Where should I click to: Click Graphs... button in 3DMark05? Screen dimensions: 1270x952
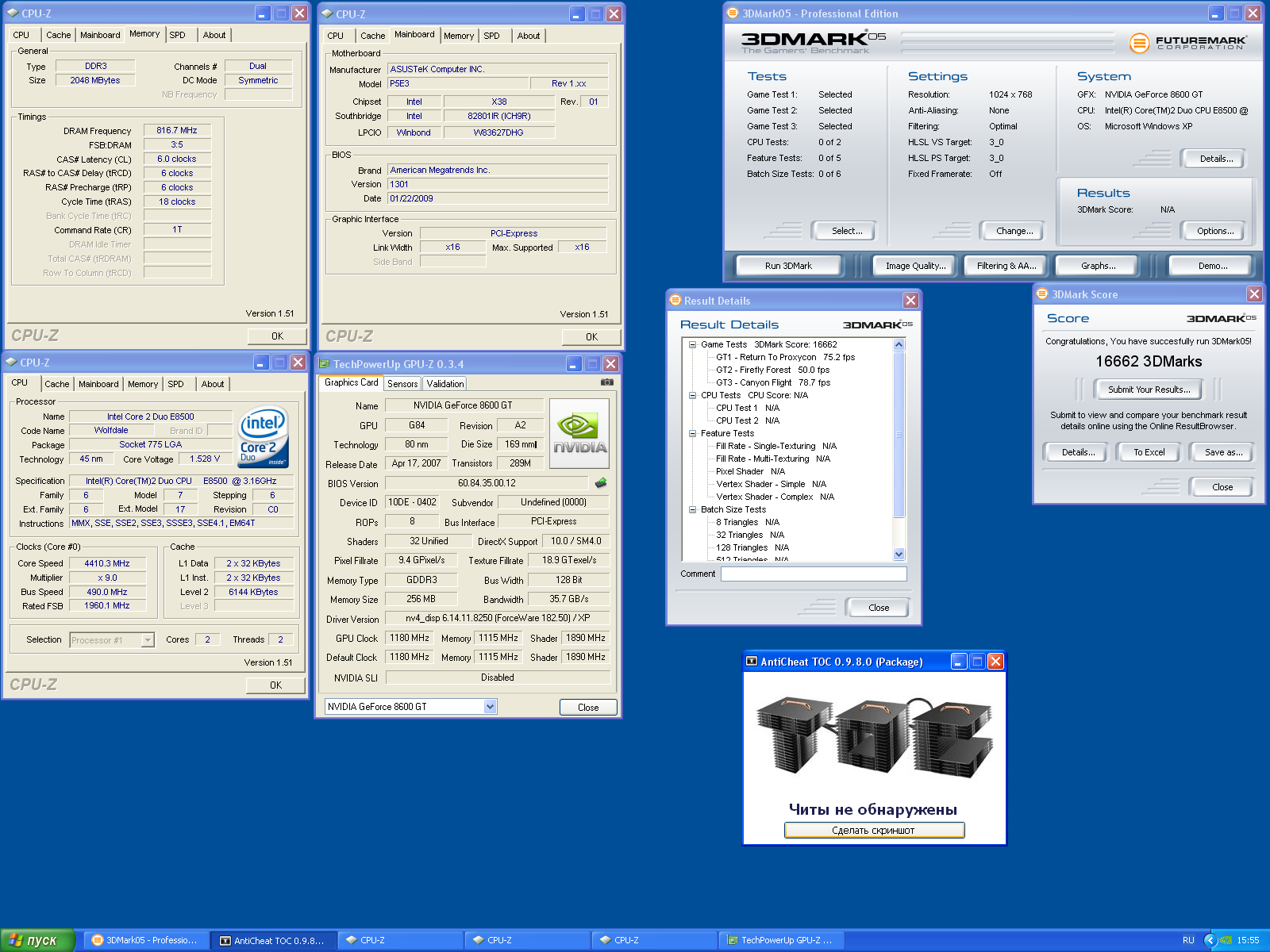(x=1098, y=266)
